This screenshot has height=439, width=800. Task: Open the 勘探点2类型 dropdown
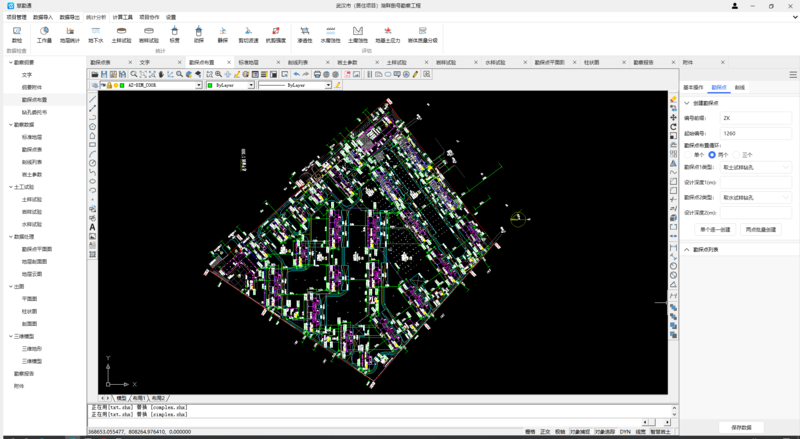(756, 197)
